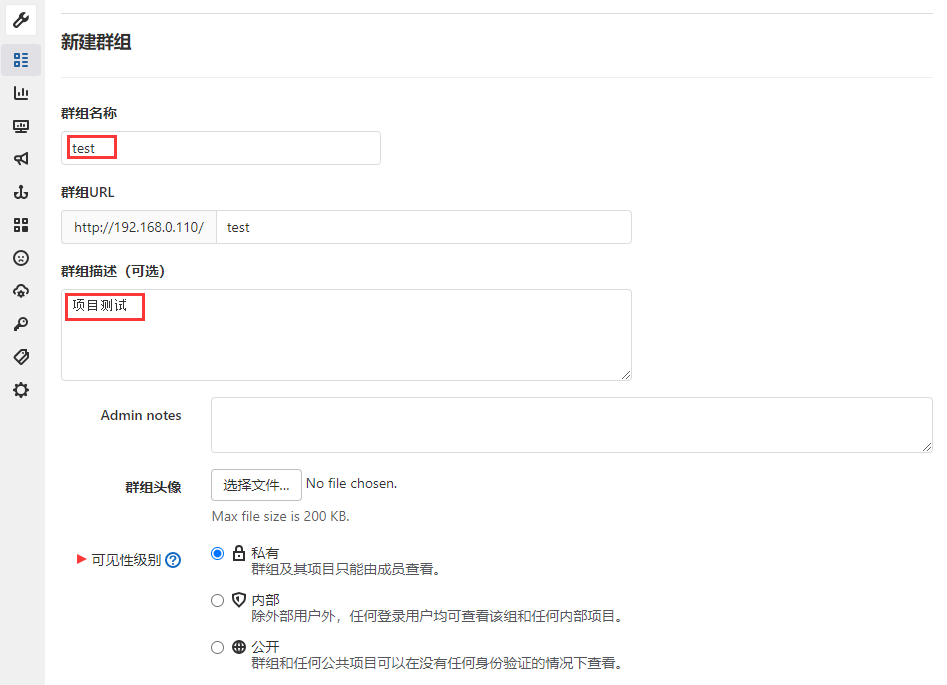Viewport: 947px width, 685px height.
Task: Click the globe icon beside 公开
Action: click(239, 647)
